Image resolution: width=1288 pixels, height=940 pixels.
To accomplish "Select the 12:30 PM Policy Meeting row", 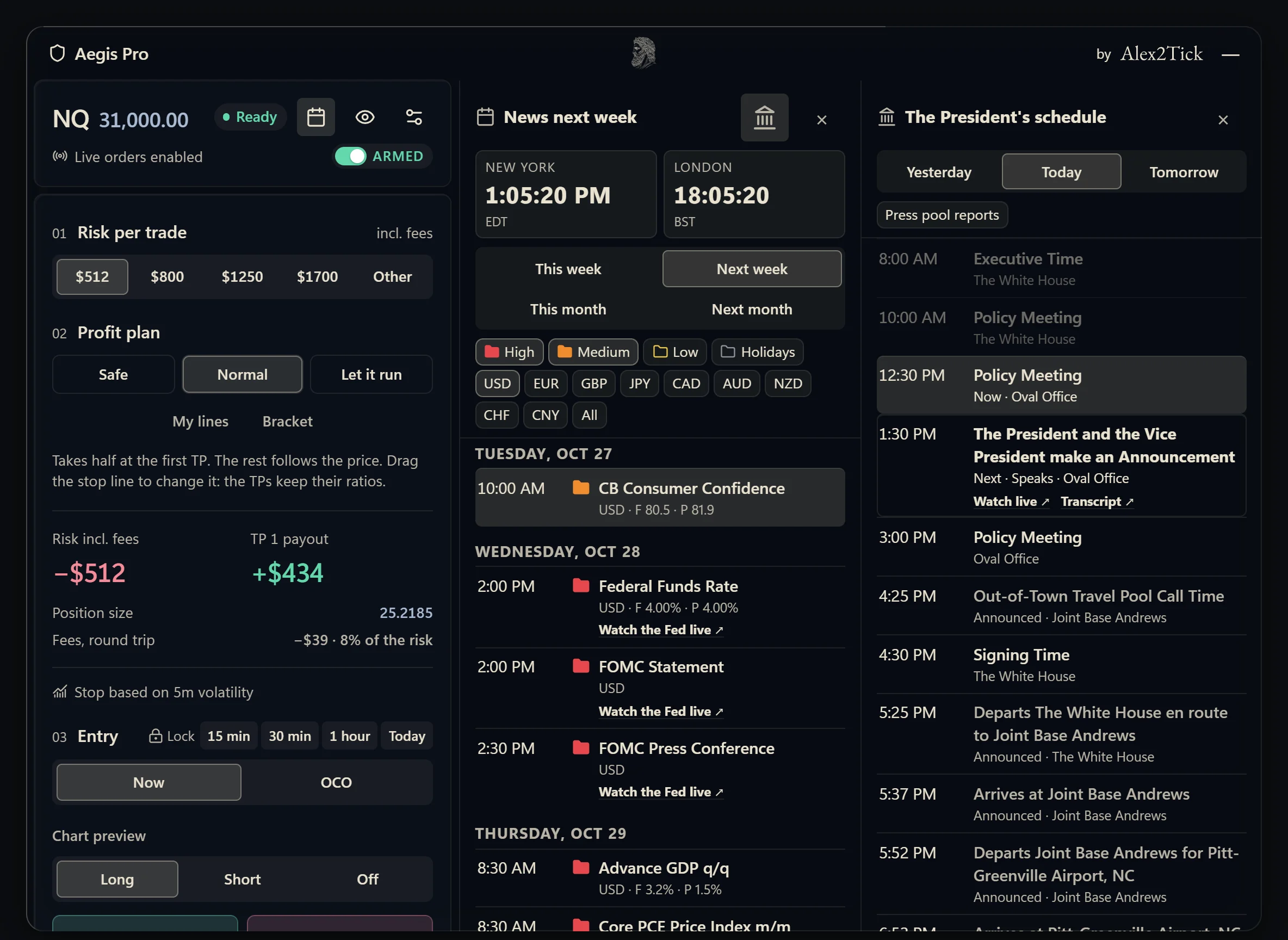I will [1061, 385].
